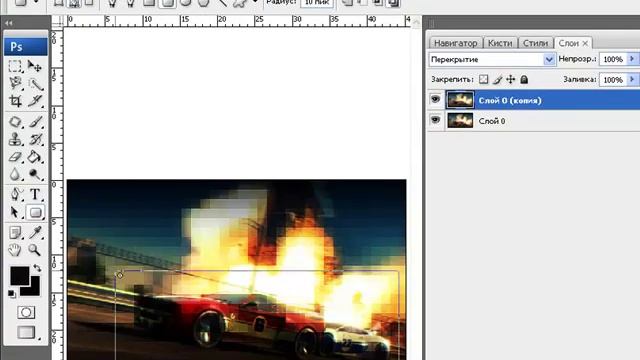640x360 pixels.
Task: Switch to the Кисти tab
Action: [x=500, y=43]
